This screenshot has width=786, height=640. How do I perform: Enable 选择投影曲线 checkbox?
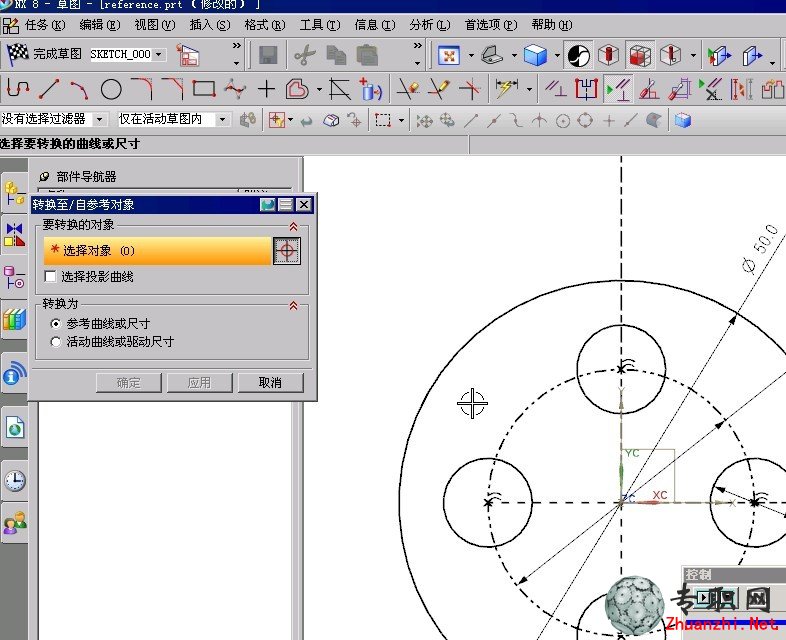coord(50,276)
